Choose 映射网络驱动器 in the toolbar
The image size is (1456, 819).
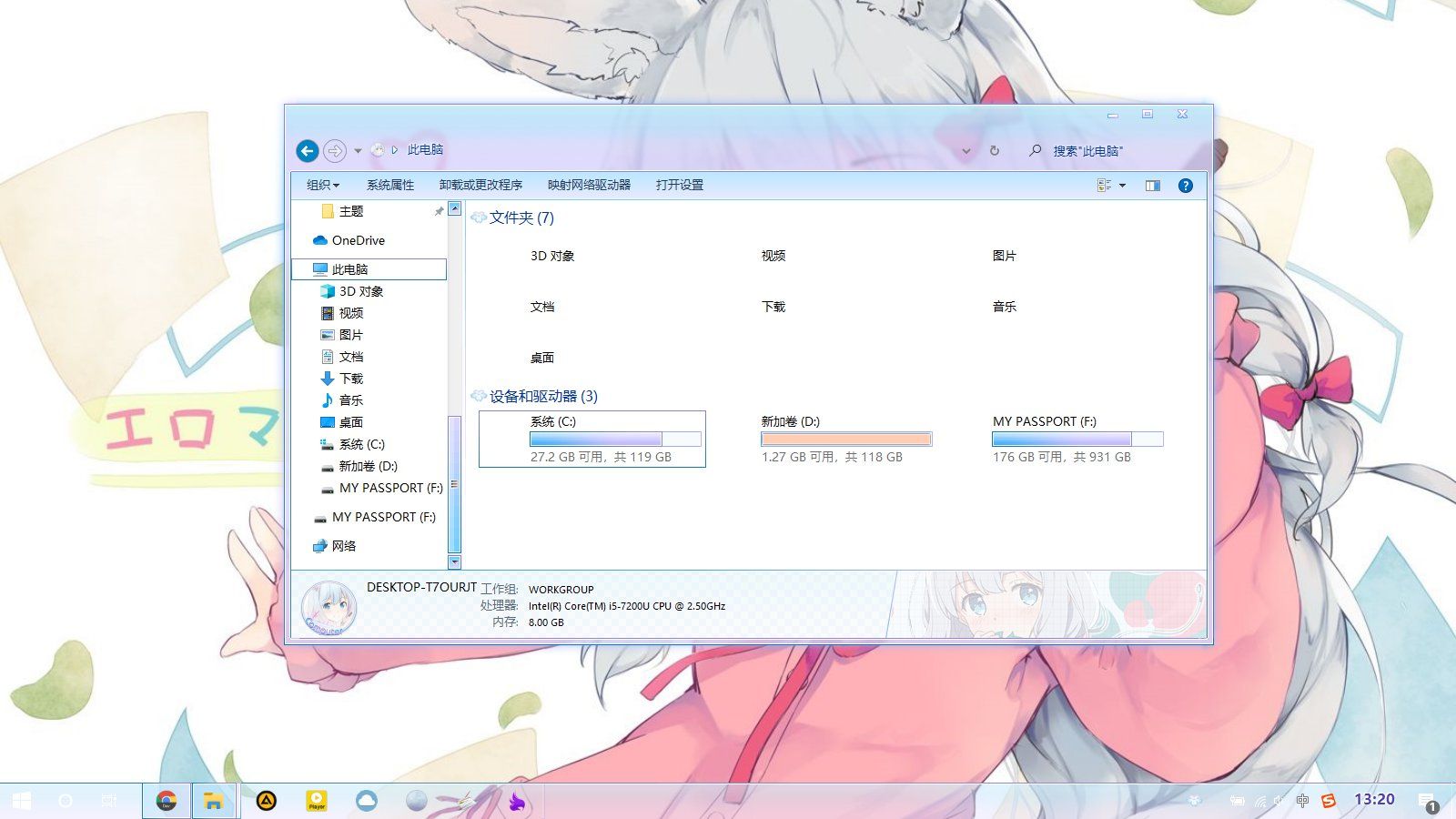click(x=589, y=185)
